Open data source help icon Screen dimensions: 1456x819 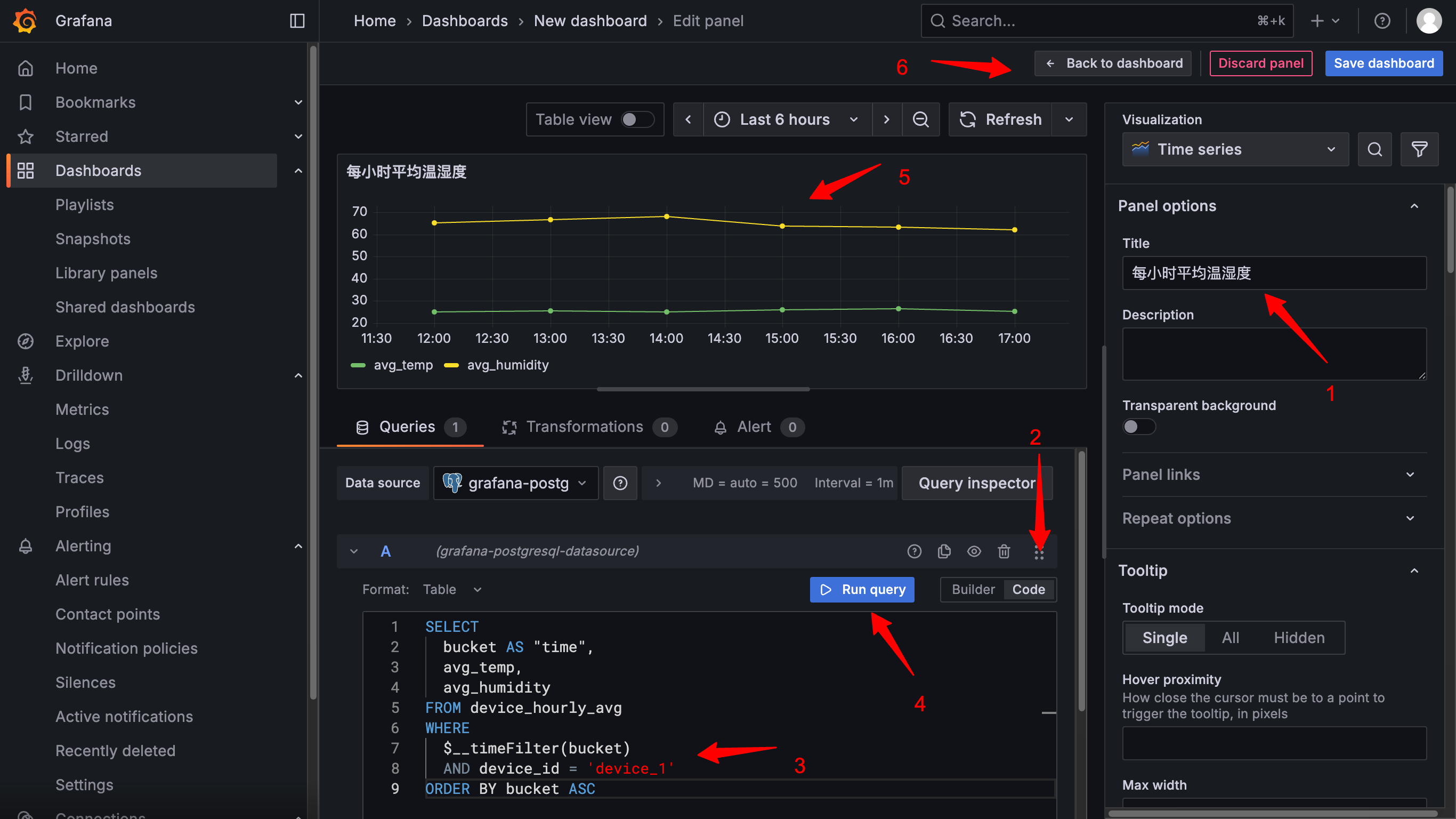click(x=620, y=483)
